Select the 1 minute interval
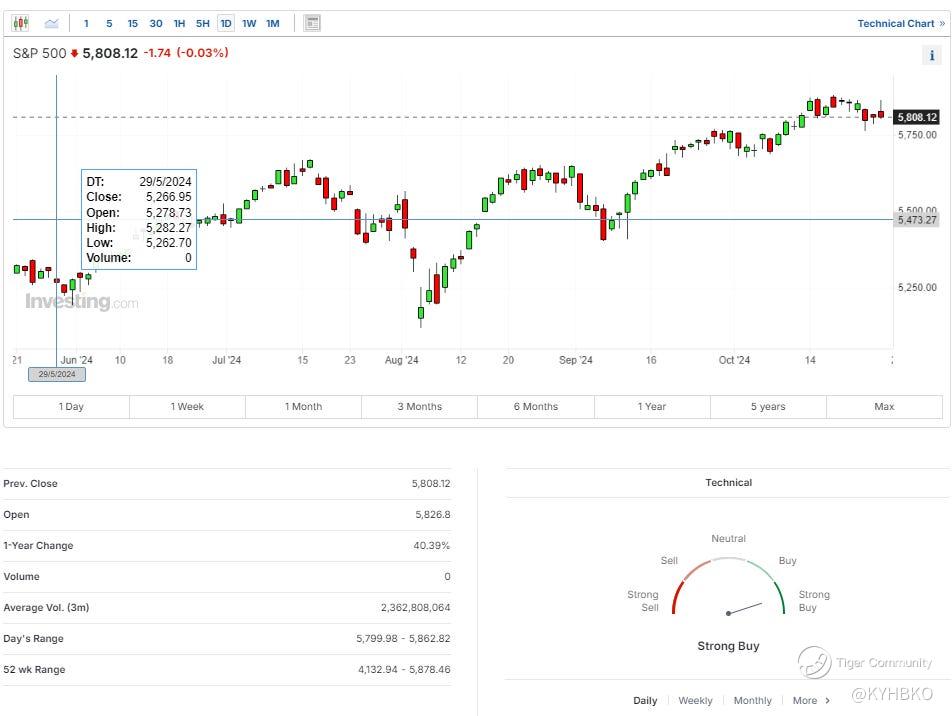Viewport: 952px width, 716px height. [x=86, y=24]
